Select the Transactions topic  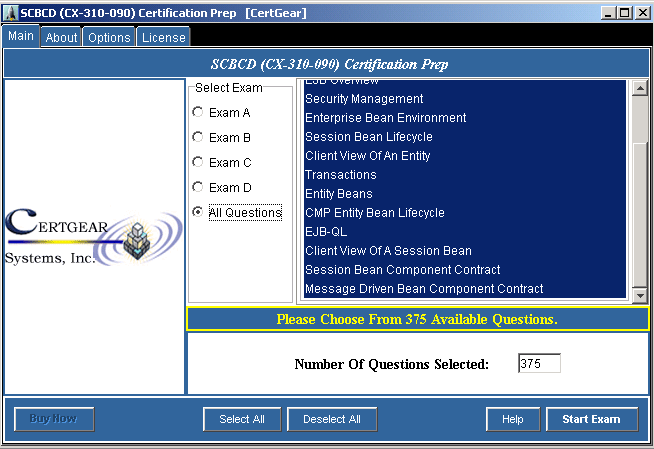point(465,175)
